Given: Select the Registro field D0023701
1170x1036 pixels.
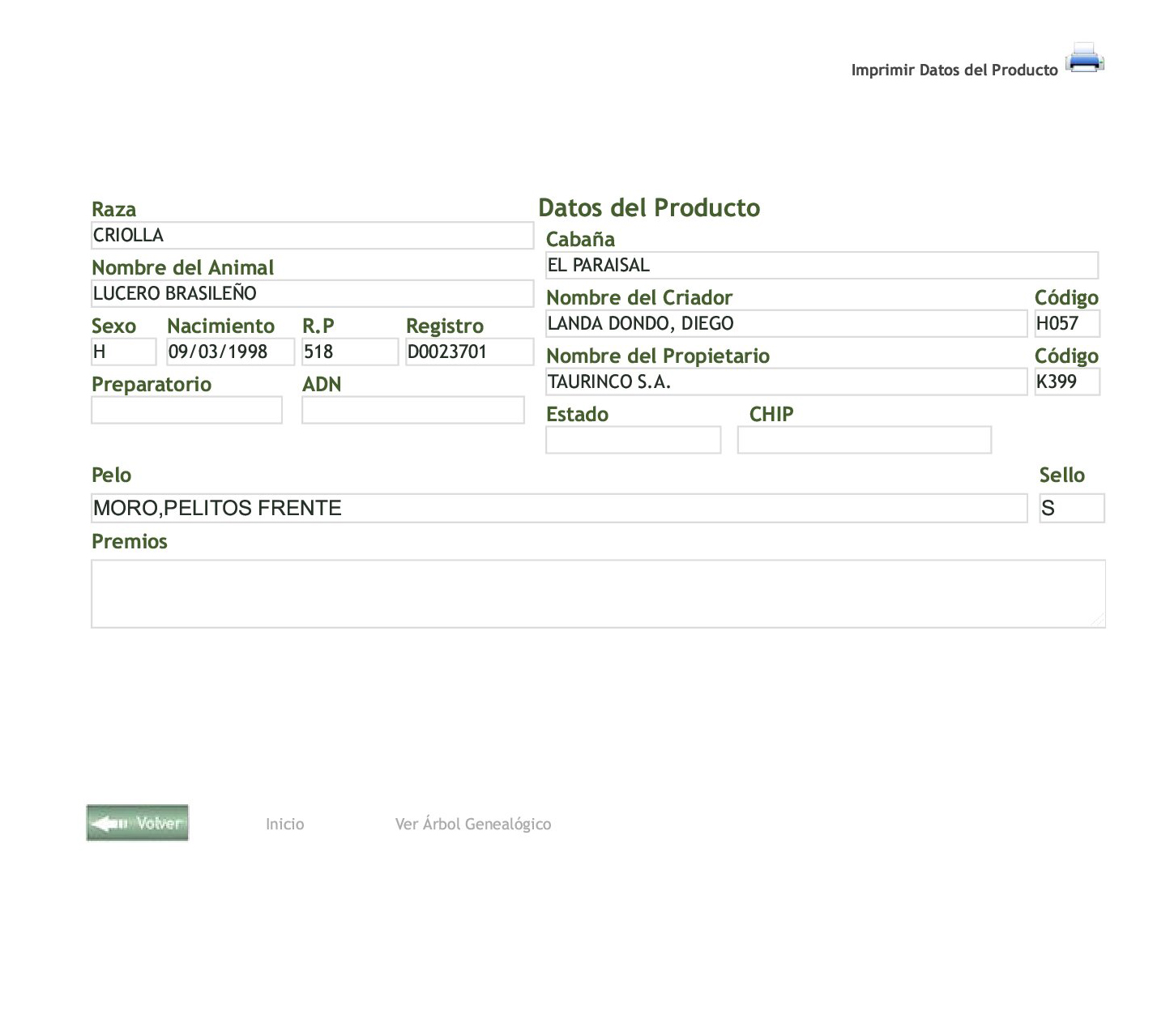Looking at the screenshot, I should pyautogui.click(x=469, y=352).
